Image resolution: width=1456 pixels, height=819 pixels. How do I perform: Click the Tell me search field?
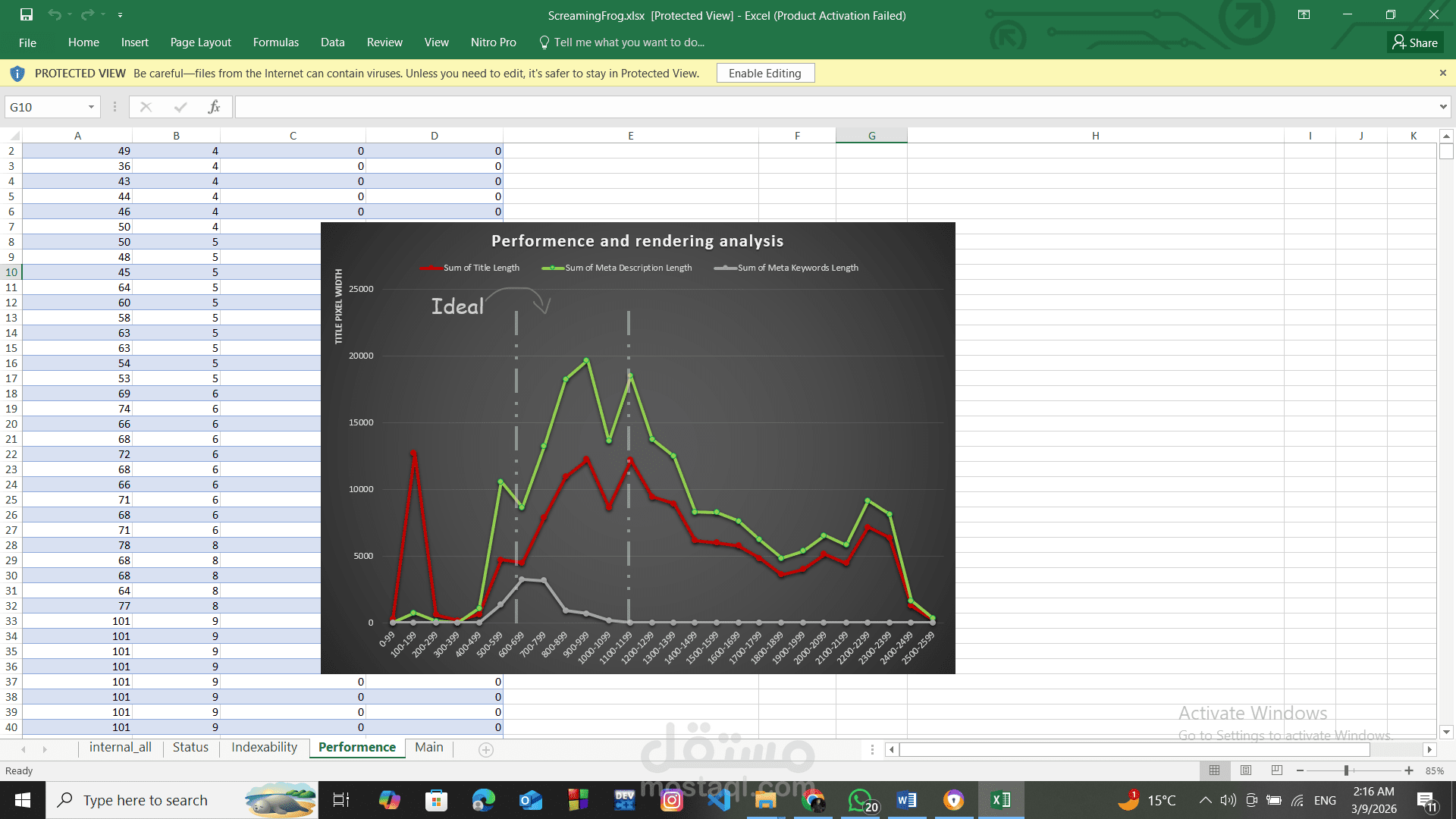point(629,42)
